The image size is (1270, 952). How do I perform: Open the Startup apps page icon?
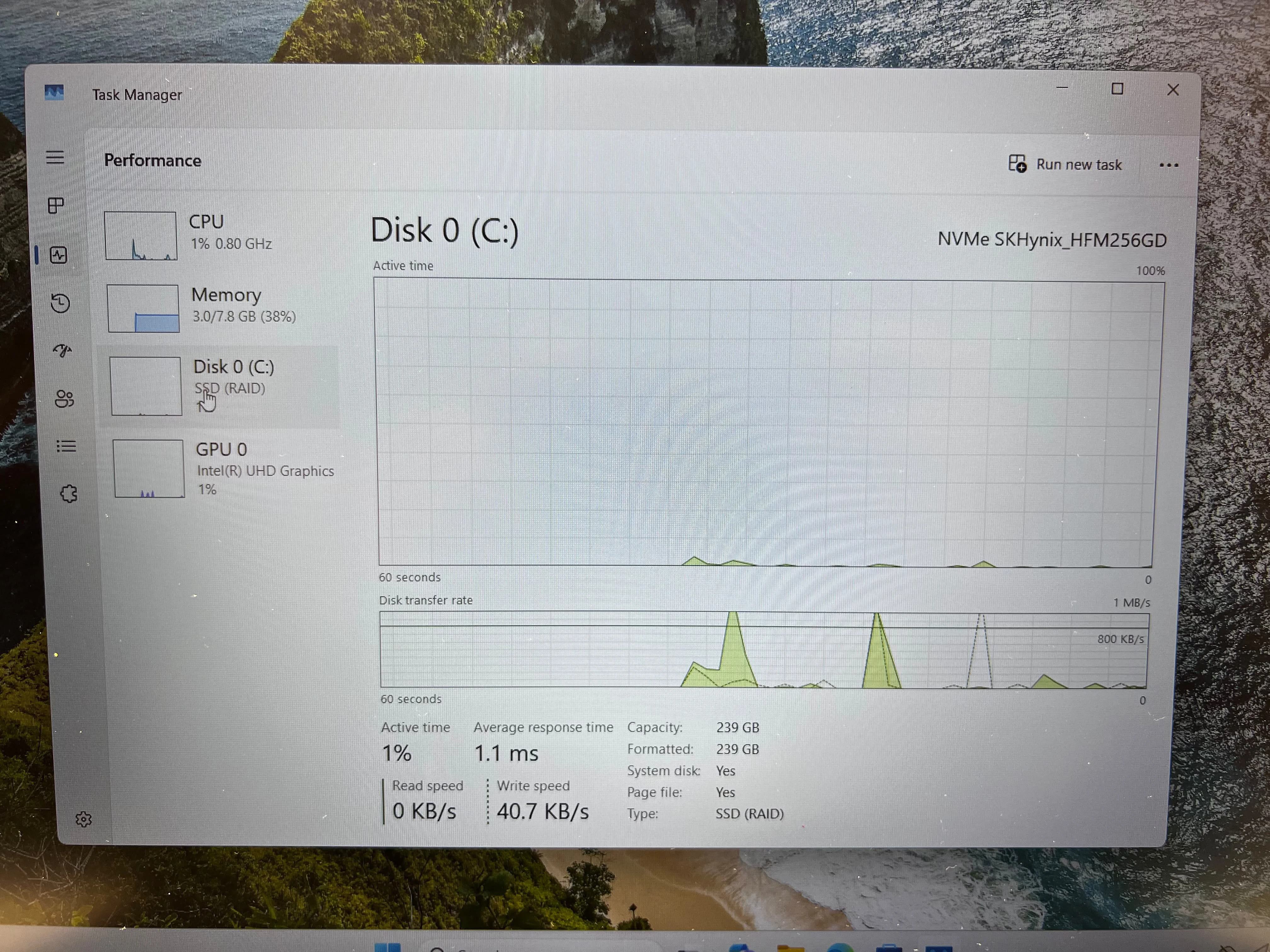[x=62, y=350]
